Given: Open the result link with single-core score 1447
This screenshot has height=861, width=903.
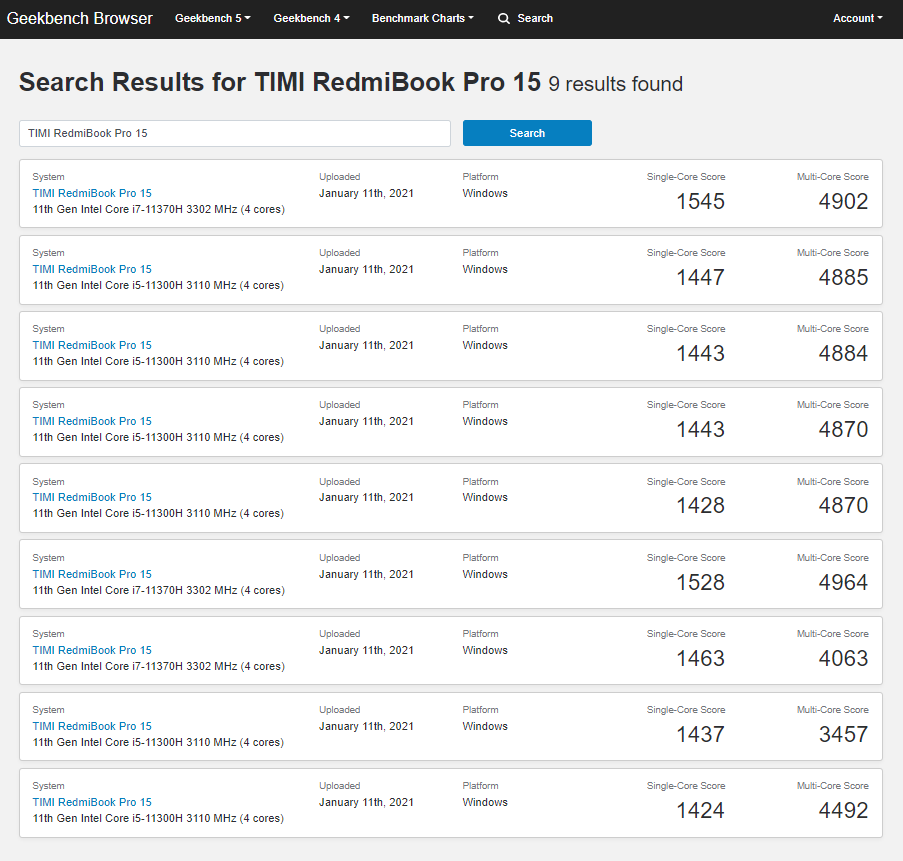Looking at the screenshot, I should (x=92, y=269).
